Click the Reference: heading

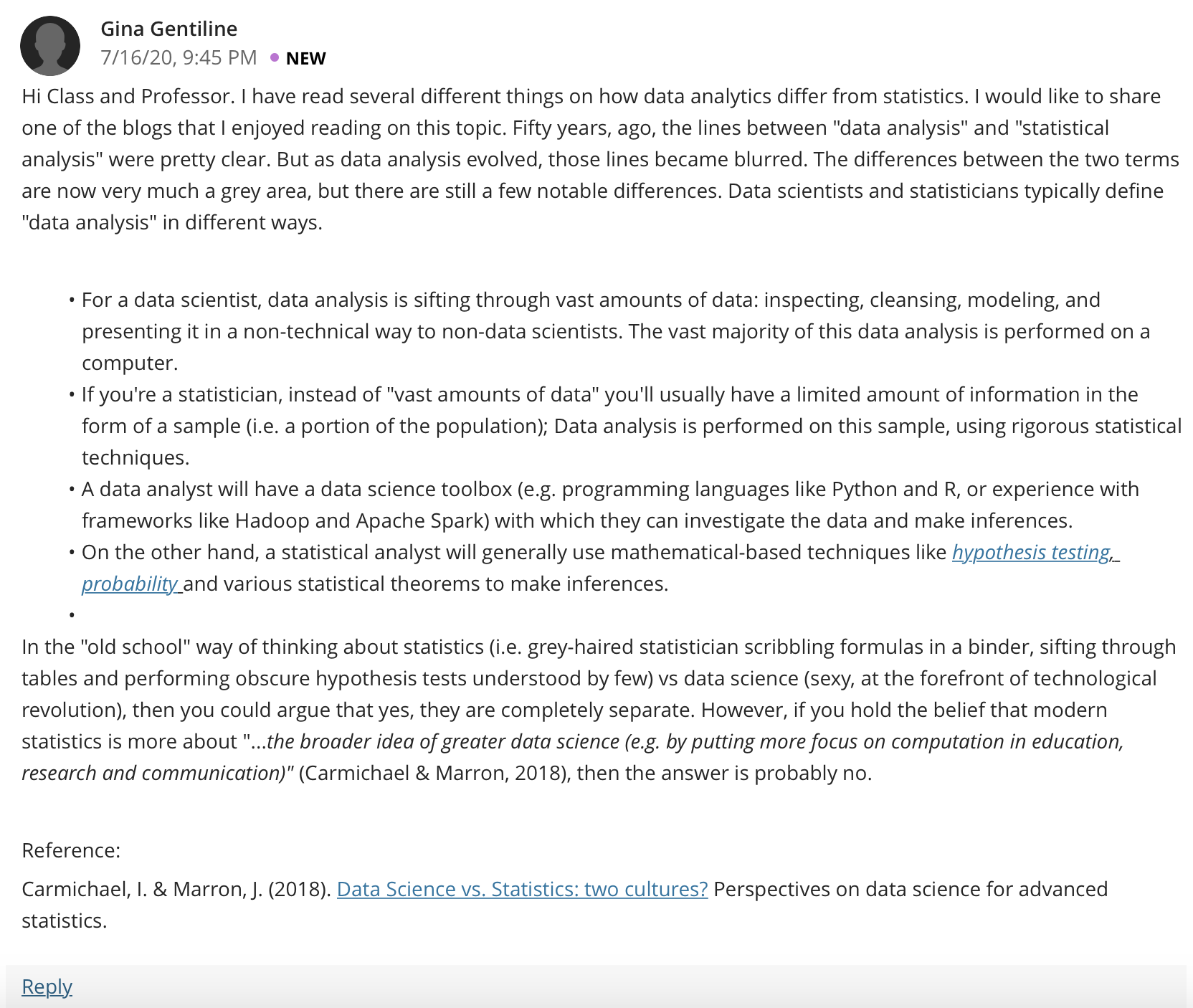(71, 850)
